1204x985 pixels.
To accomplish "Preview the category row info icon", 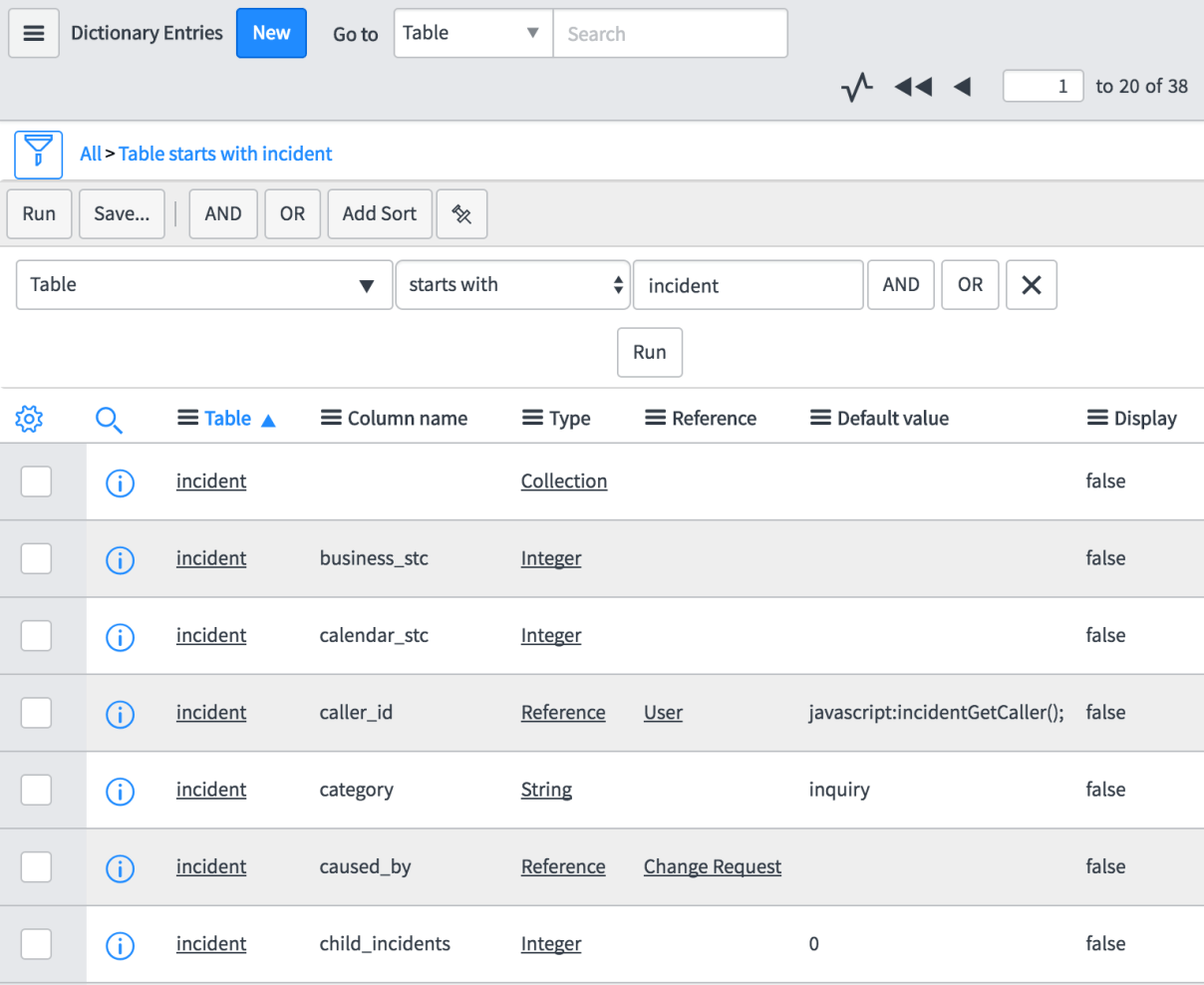I will coord(120,791).
